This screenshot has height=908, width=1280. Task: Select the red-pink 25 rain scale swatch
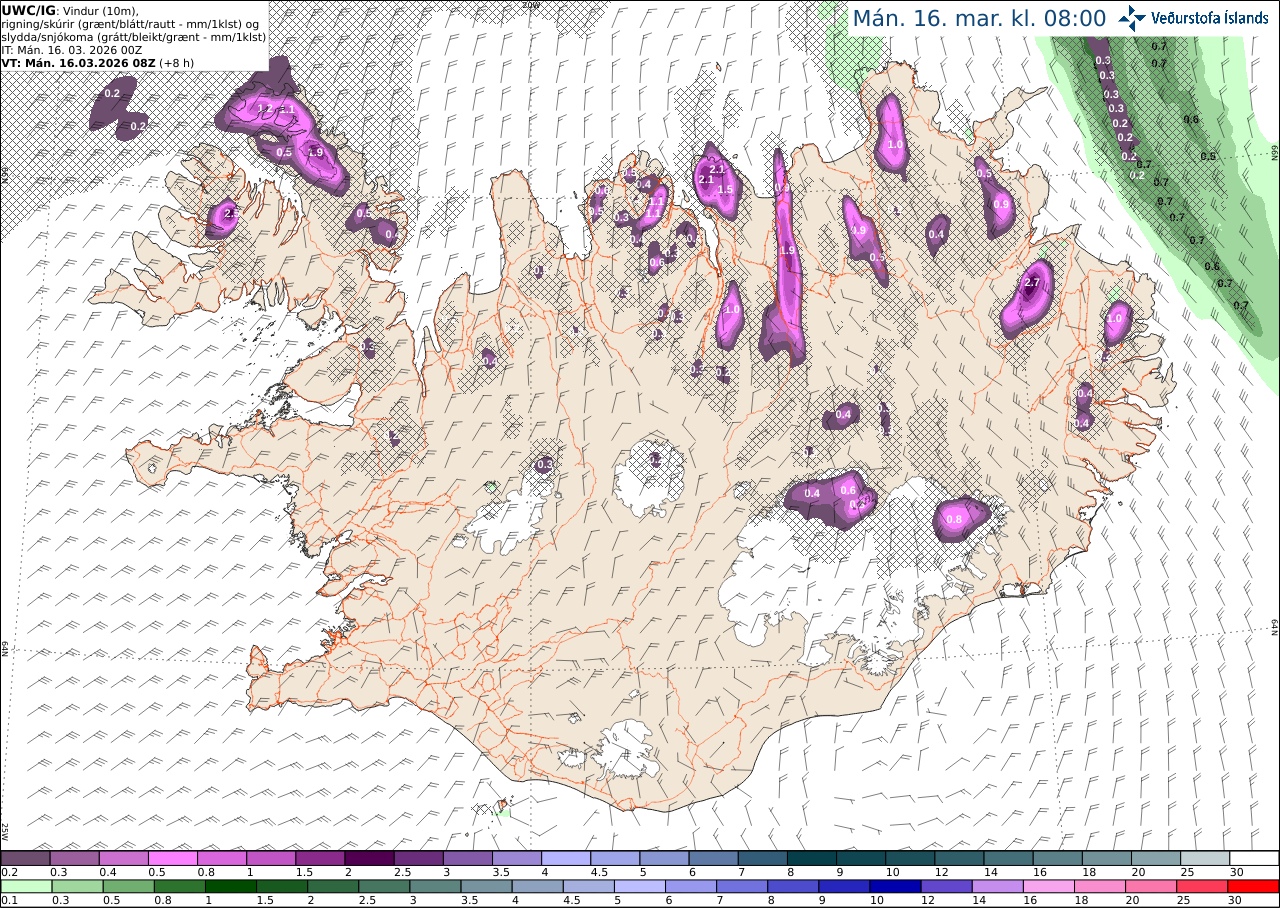[x=1205, y=886]
